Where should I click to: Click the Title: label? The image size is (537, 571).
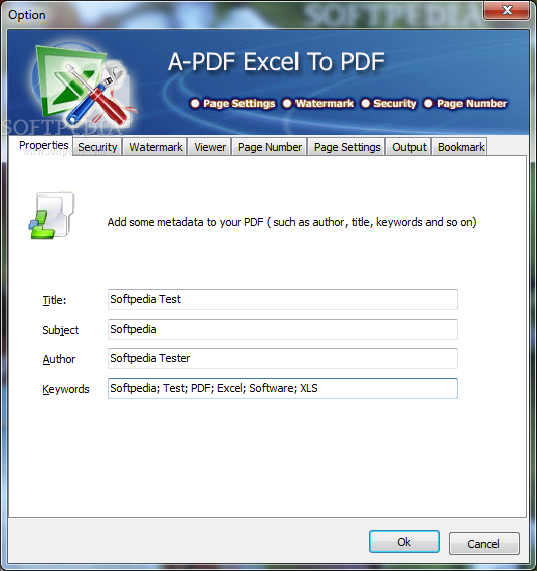click(54, 300)
